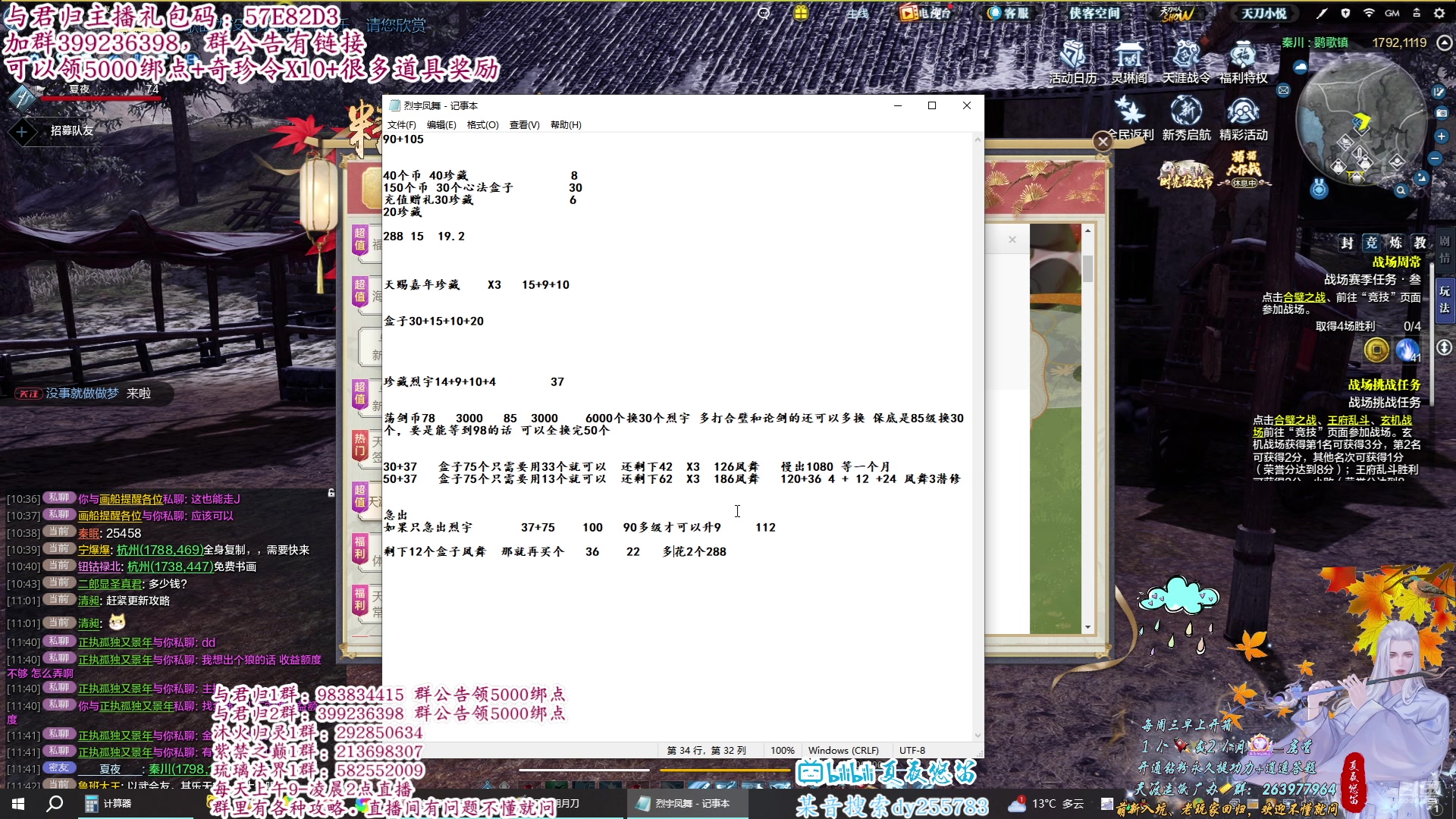The height and width of the screenshot is (819, 1456).
Task: Toggle quest tracker expand arrows button
Action: point(1444,347)
